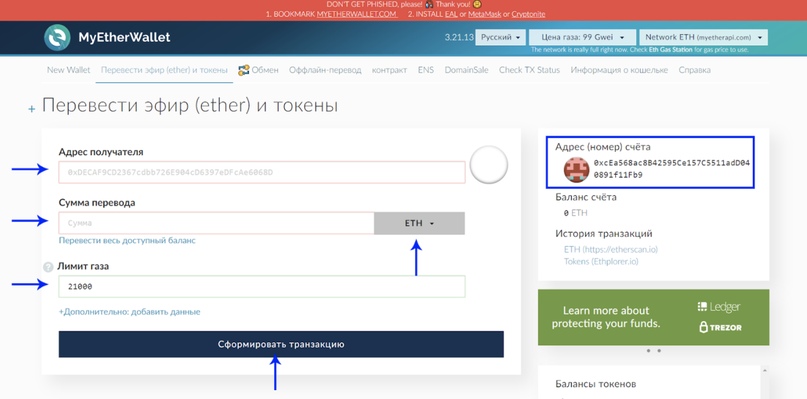Click Сформировать транзакцию button
Screen dimensions: 807x399
coord(281,344)
